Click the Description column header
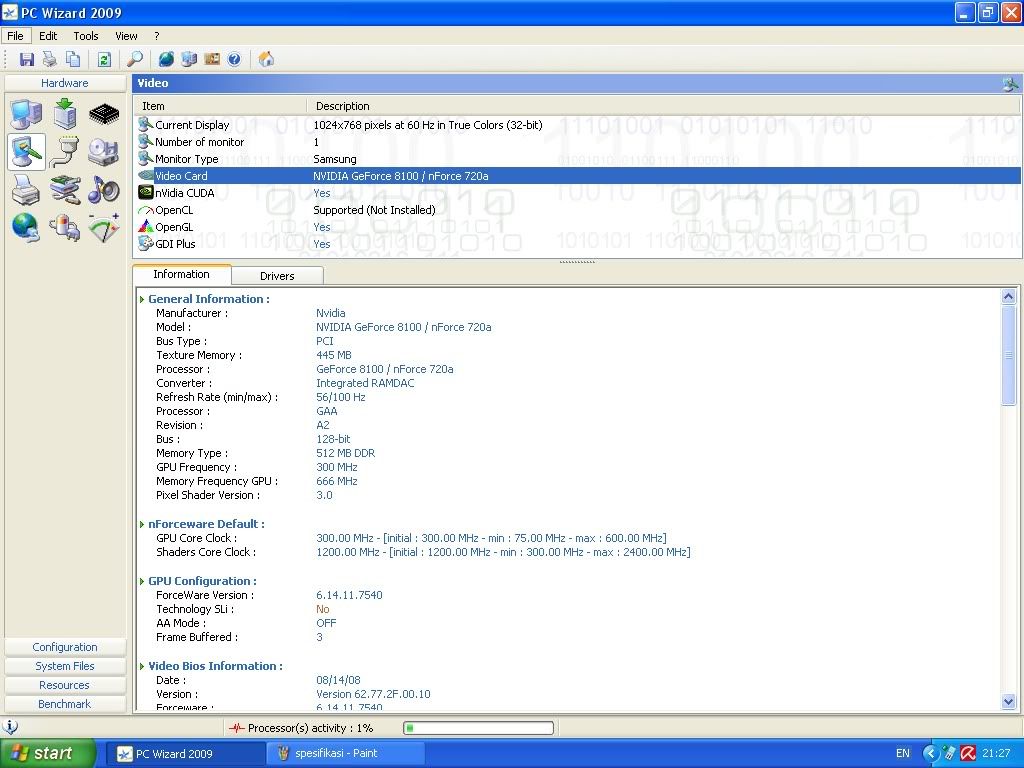This screenshot has width=1024, height=768. [x=664, y=106]
